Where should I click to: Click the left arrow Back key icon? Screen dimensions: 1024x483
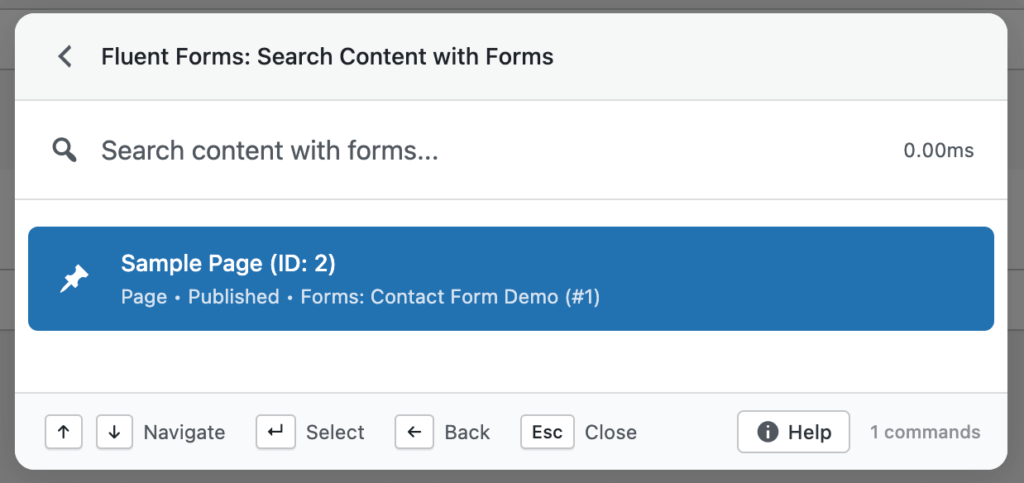(414, 432)
